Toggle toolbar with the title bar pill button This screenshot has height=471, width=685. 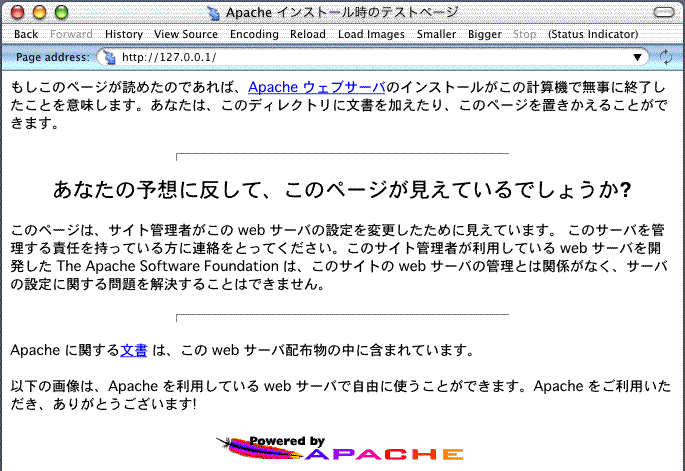(664, 12)
